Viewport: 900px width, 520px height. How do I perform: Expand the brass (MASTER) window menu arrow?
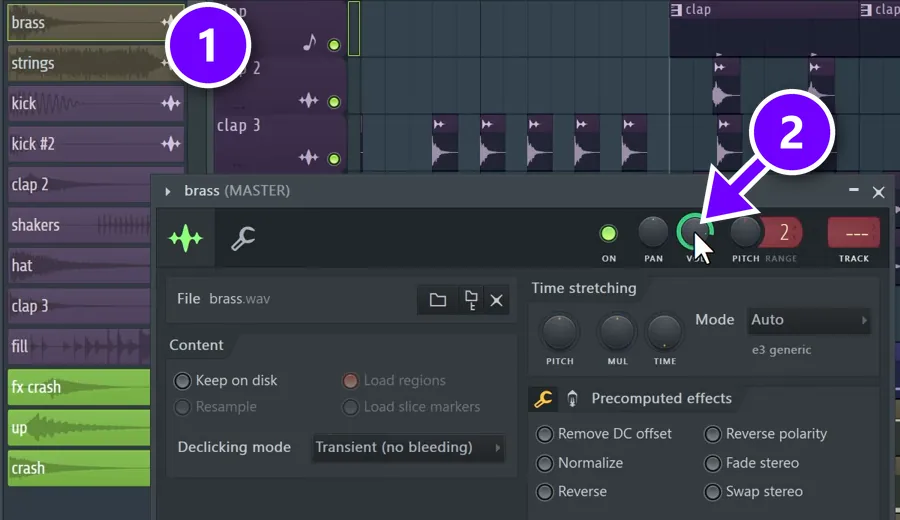click(168, 192)
